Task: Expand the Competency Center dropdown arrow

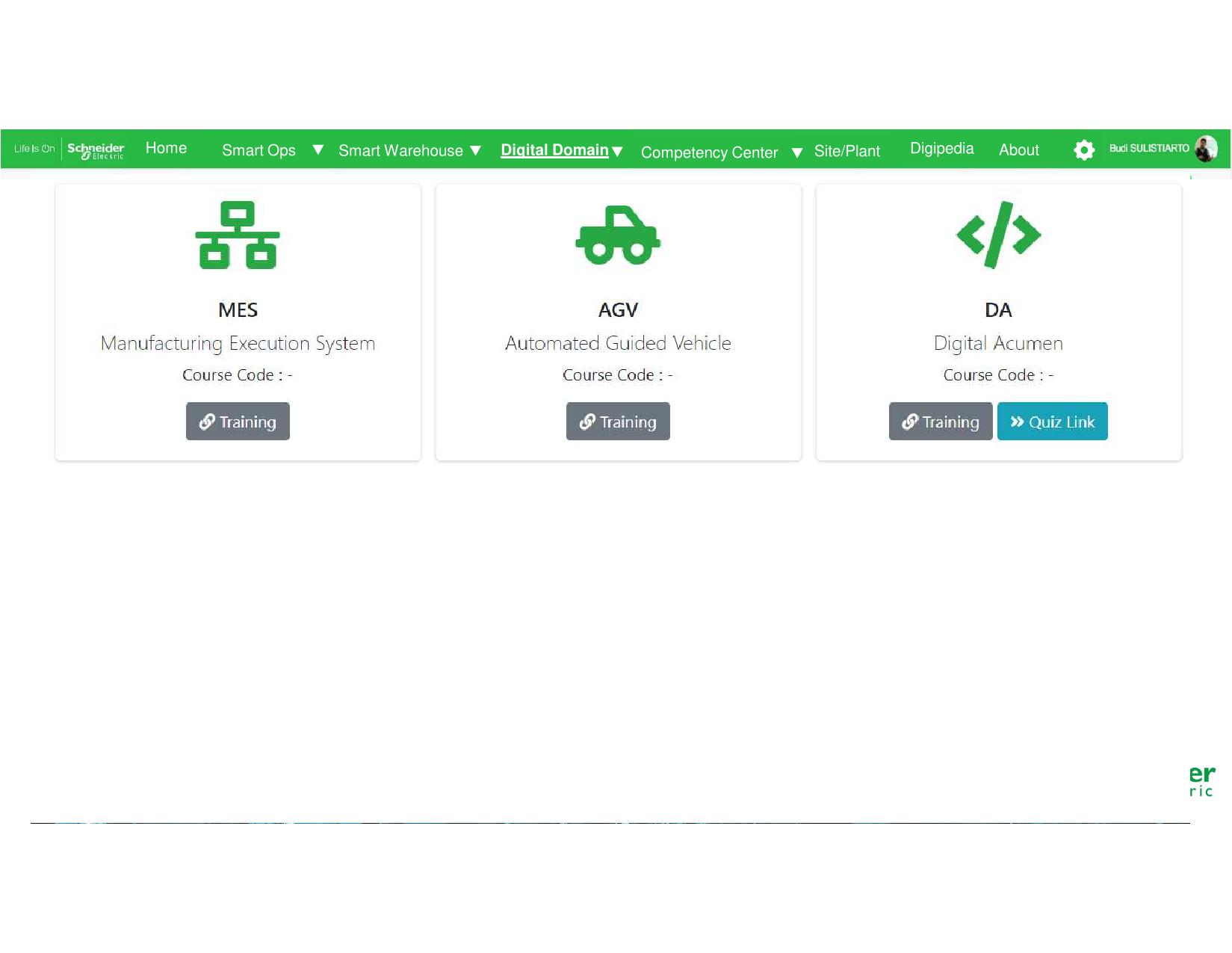Action: point(797,152)
